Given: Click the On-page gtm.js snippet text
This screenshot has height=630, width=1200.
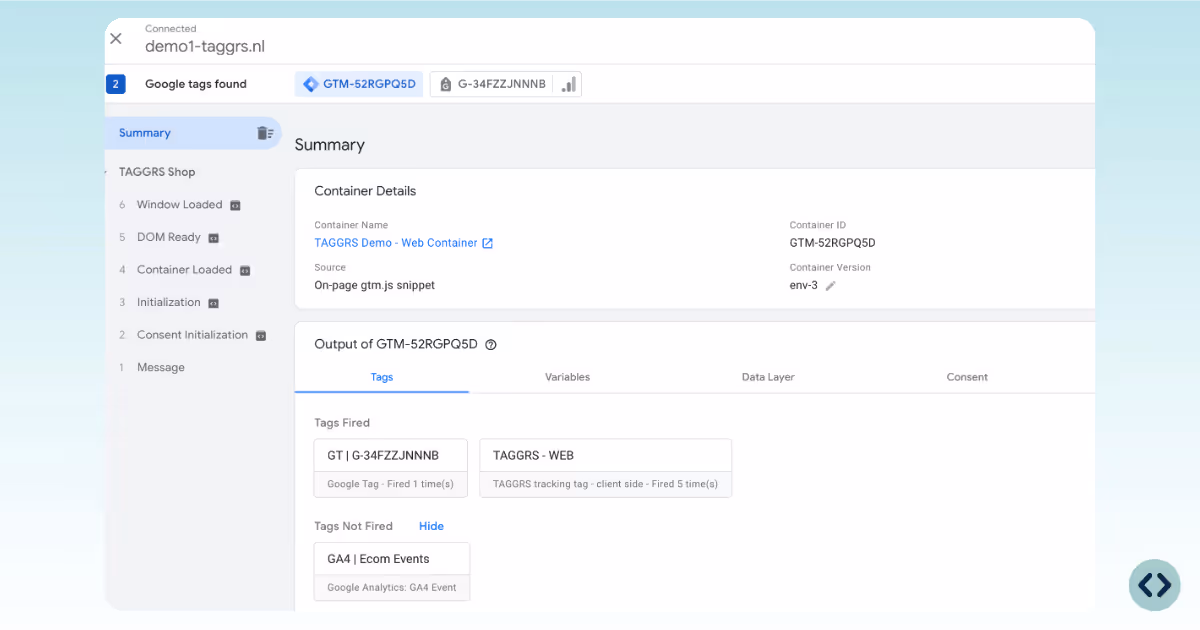Looking at the screenshot, I should tap(375, 286).
